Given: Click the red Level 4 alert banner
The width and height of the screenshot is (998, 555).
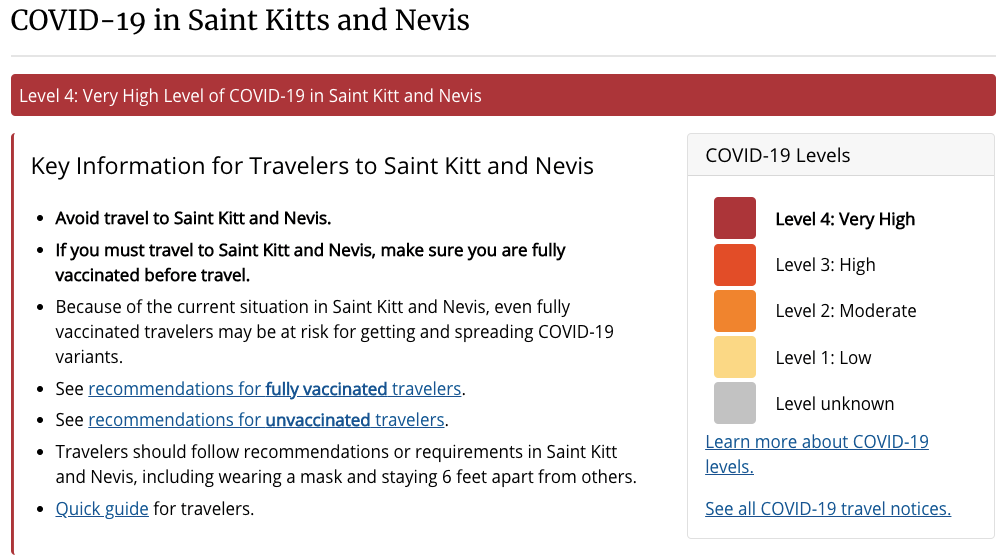Looking at the screenshot, I should point(503,96).
